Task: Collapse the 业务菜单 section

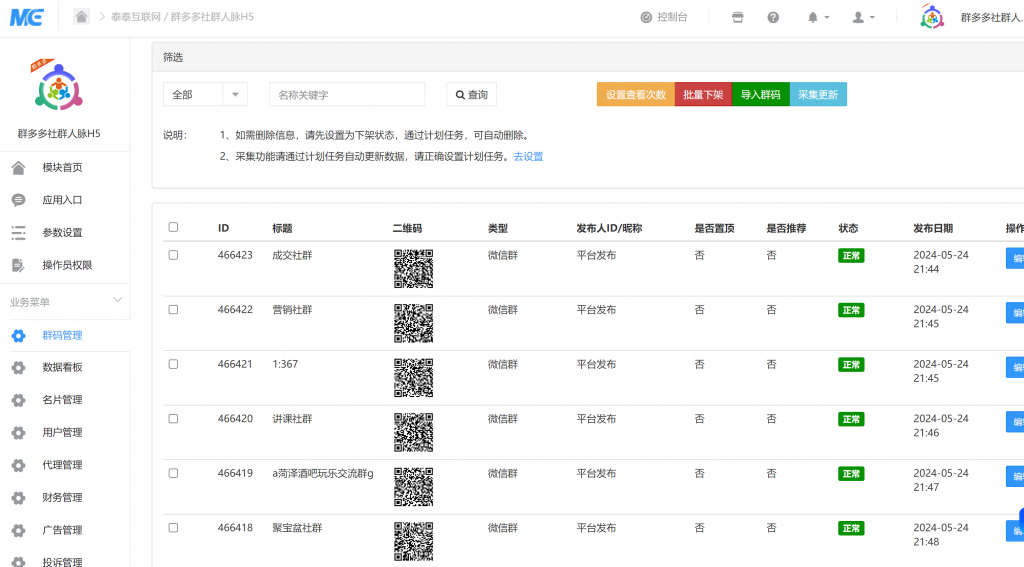Action: pos(118,300)
